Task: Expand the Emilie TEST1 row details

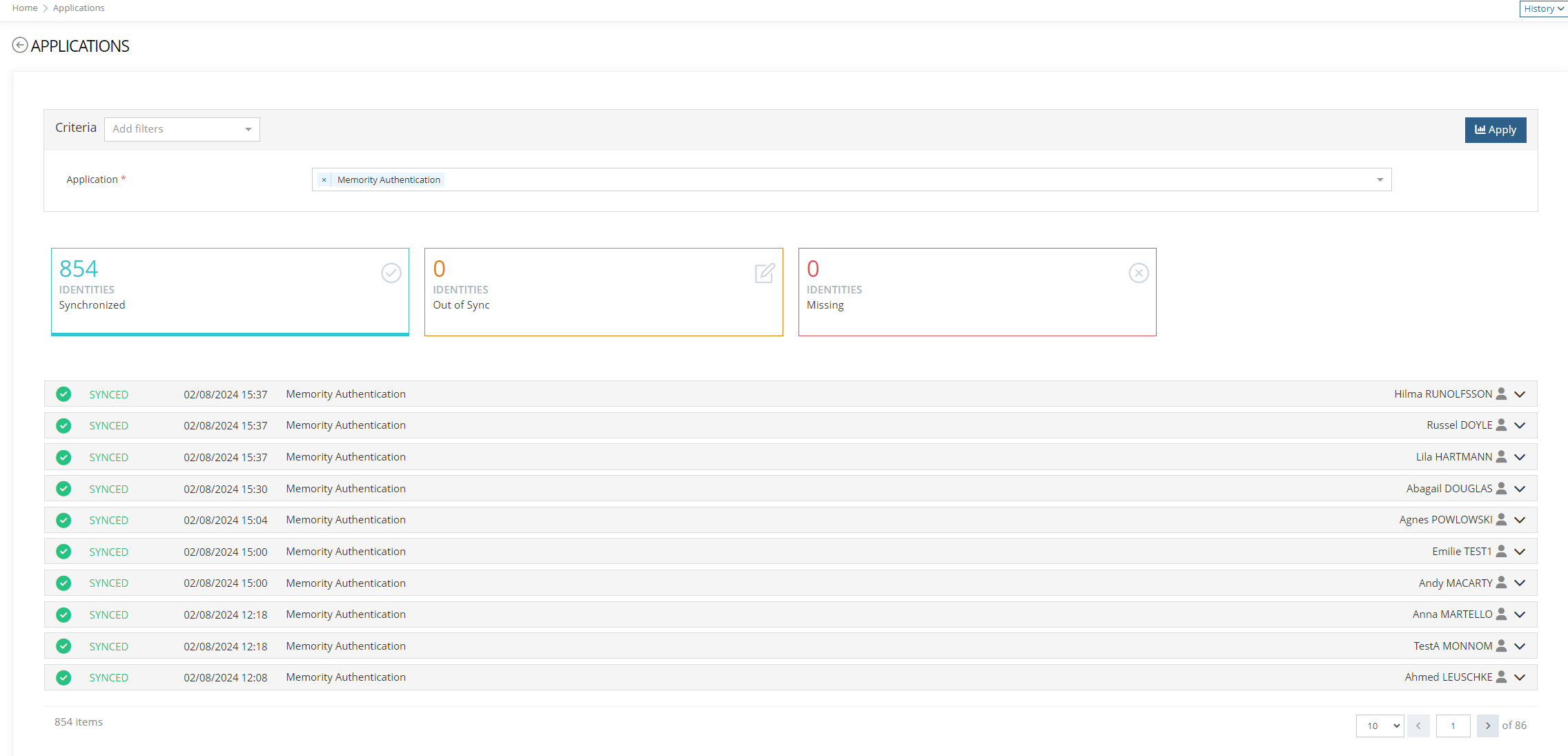Action: (x=1520, y=552)
